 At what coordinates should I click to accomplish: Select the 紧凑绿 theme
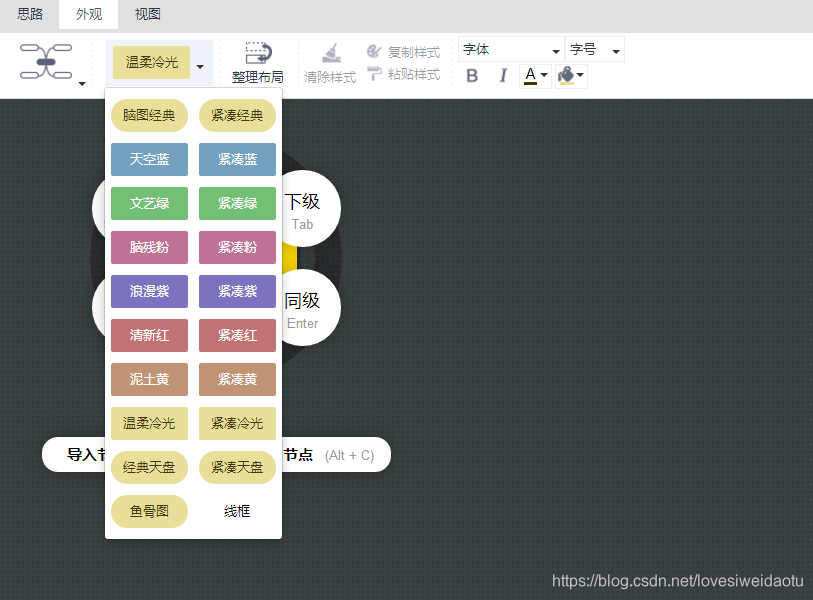click(237, 203)
